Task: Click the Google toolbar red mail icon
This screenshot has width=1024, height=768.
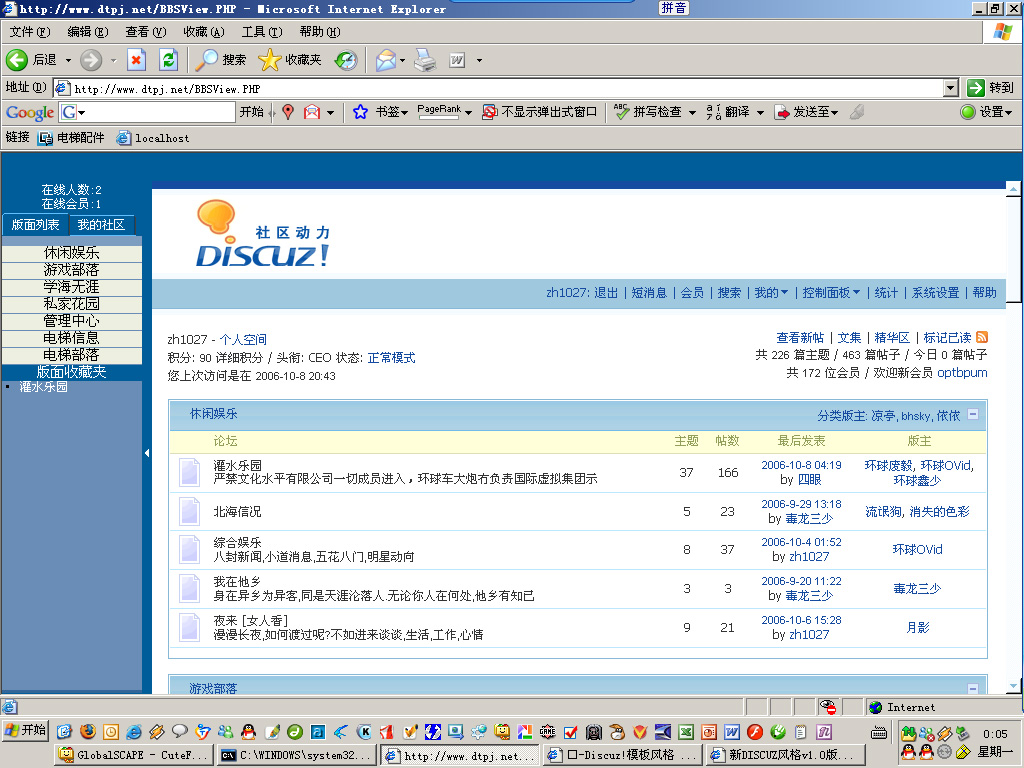Action: coord(312,112)
